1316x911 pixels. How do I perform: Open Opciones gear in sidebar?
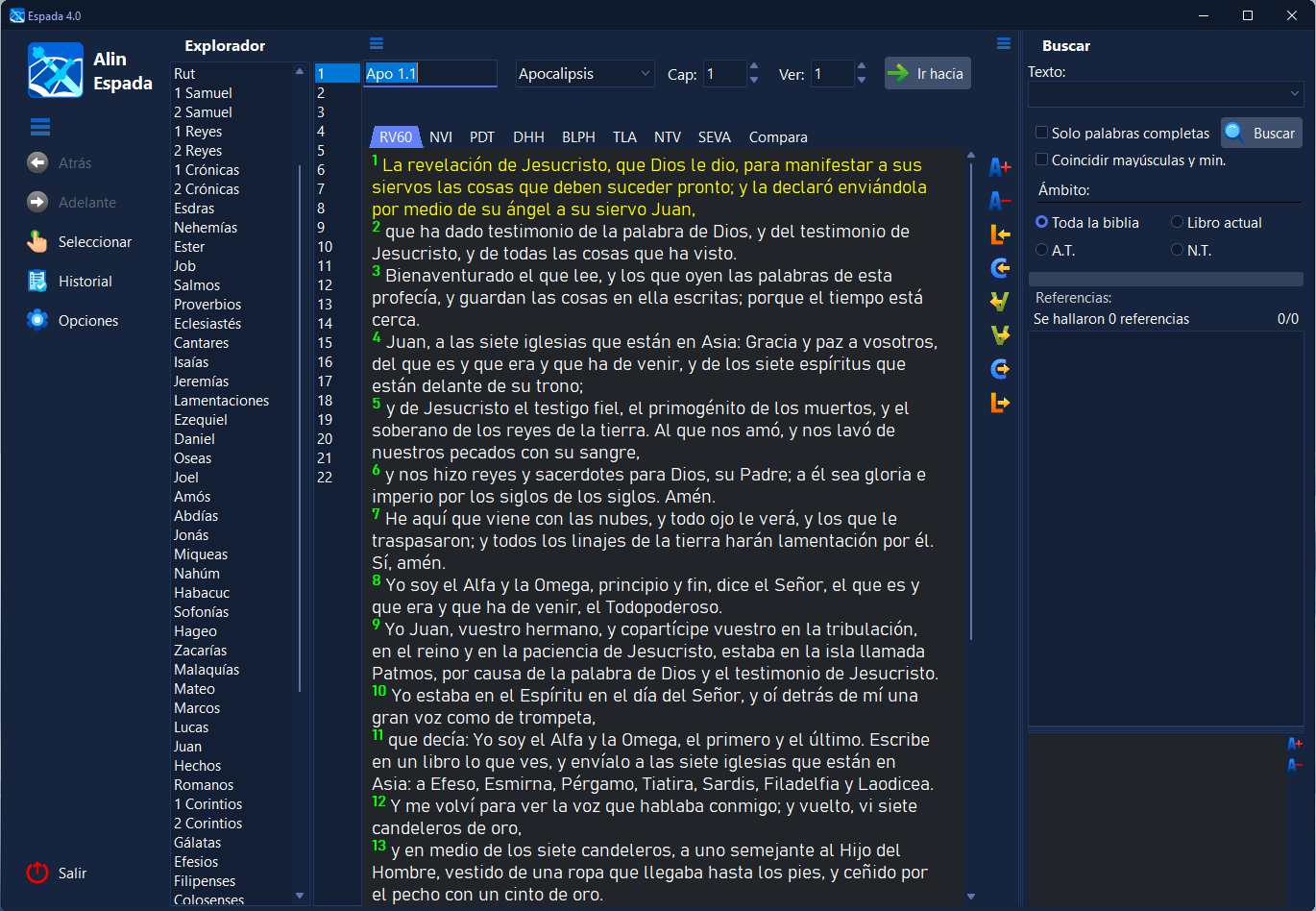(38, 320)
